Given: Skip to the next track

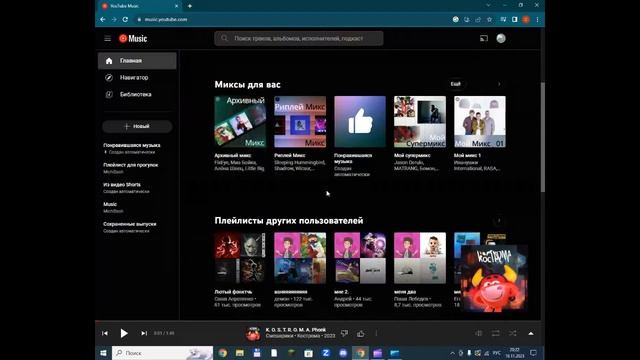Looking at the screenshot, I should pyautogui.click(x=144, y=333).
